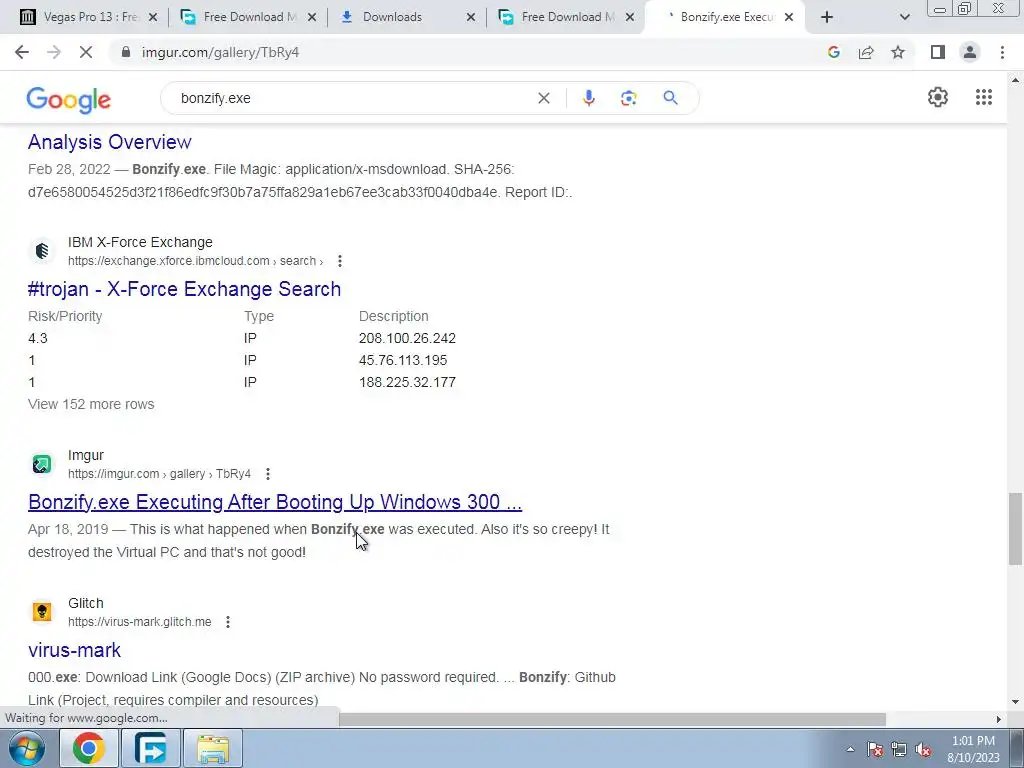Submit search with the magnifier icon
Screen dimensions: 1024x768
coord(670,98)
